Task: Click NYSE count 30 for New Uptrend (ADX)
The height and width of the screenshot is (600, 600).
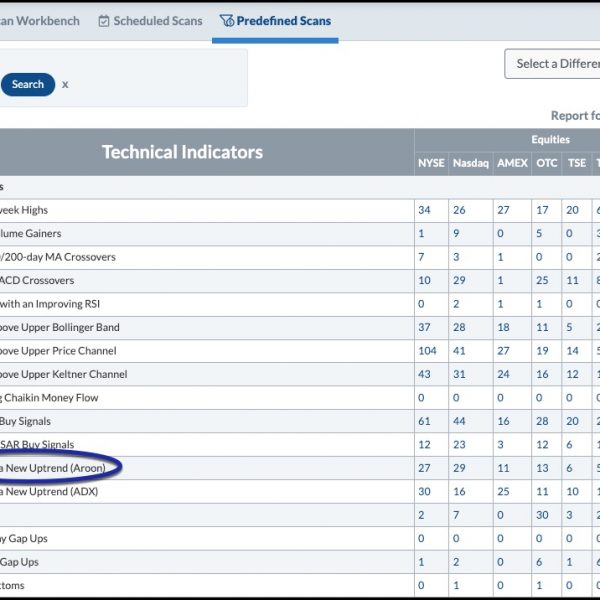Action: [x=424, y=492]
